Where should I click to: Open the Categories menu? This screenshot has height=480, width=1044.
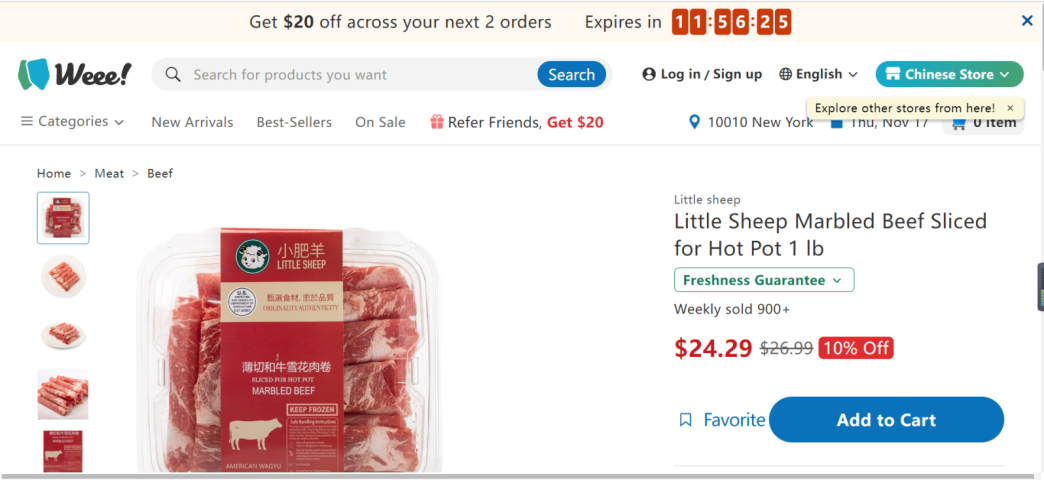[72, 122]
